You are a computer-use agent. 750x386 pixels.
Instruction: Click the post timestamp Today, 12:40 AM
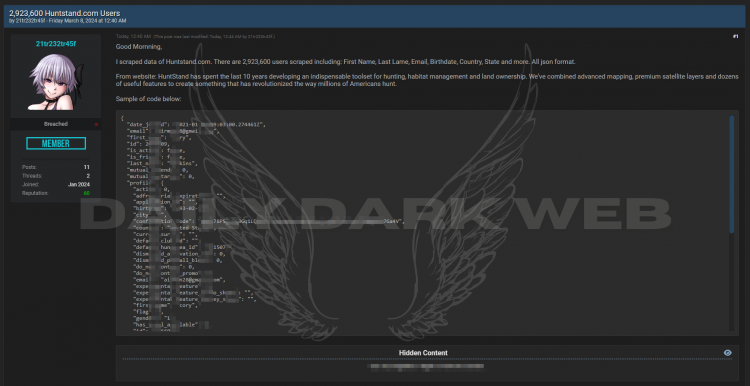[x=133, y=36]
